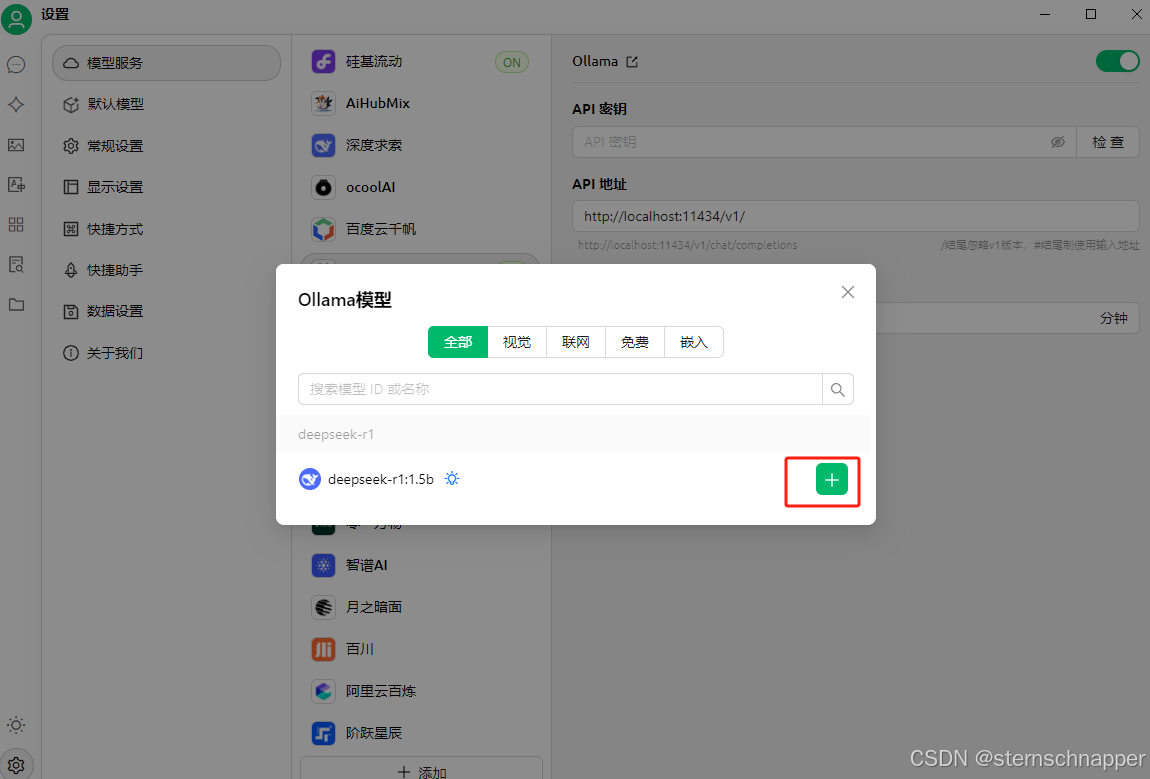The image size is (1150, 779).
Task: Select the 深度求索 provider
Action: point(421,145)
